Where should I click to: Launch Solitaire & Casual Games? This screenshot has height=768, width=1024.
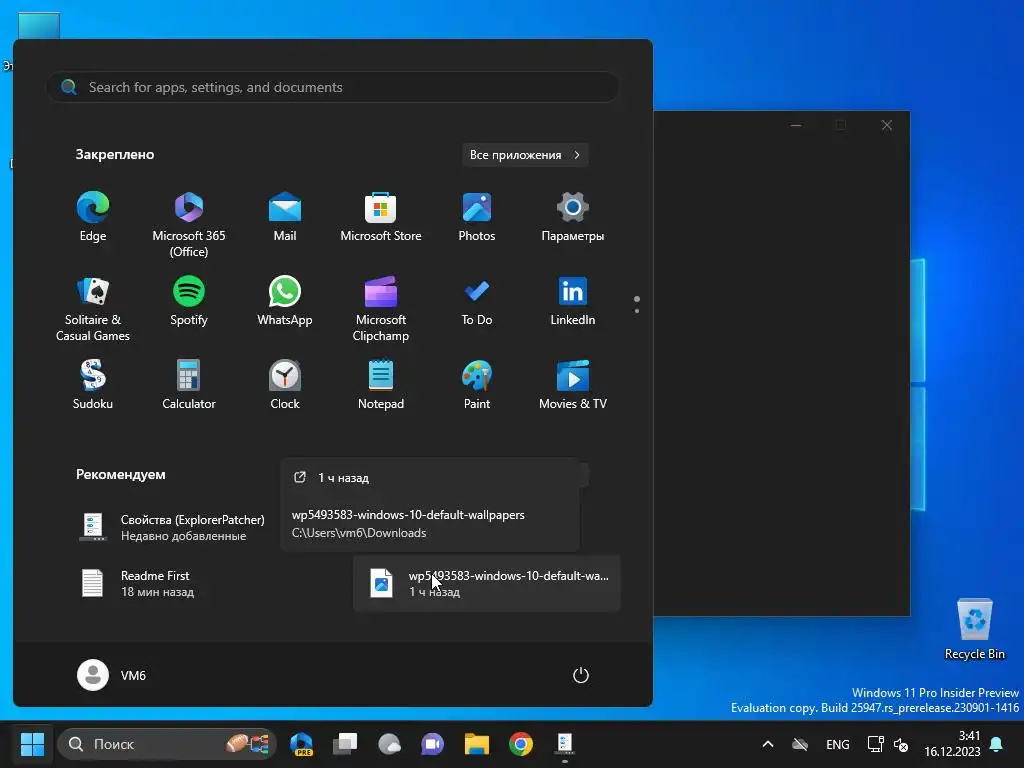pos(93,309)
